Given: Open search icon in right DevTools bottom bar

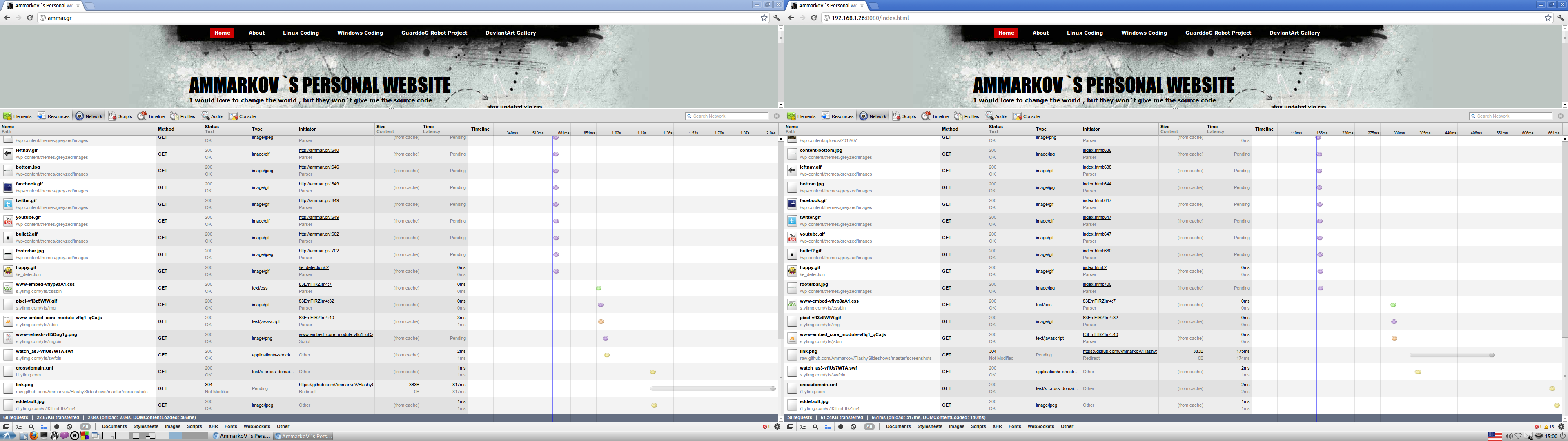Looking at the screenshot, I should tap(816, 426).
